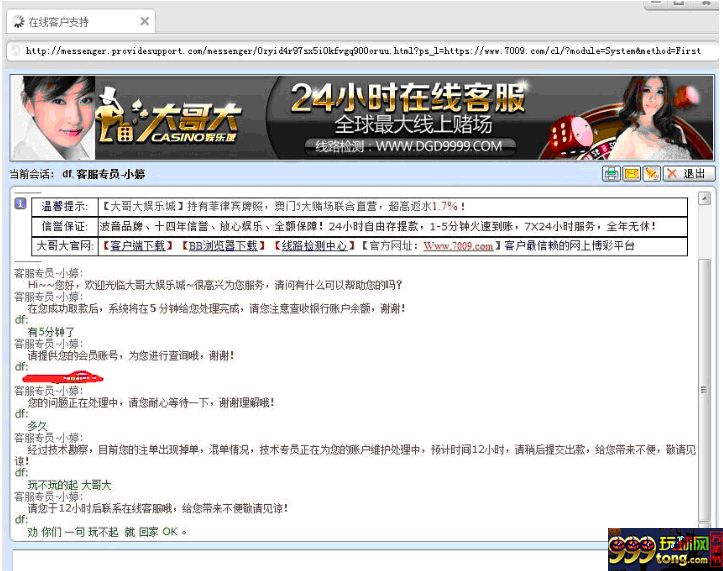Click the banner text '线路检测：WWW.DGD9999.COM'
Viewport: 723px width, 571px height.
coord(409,147)
